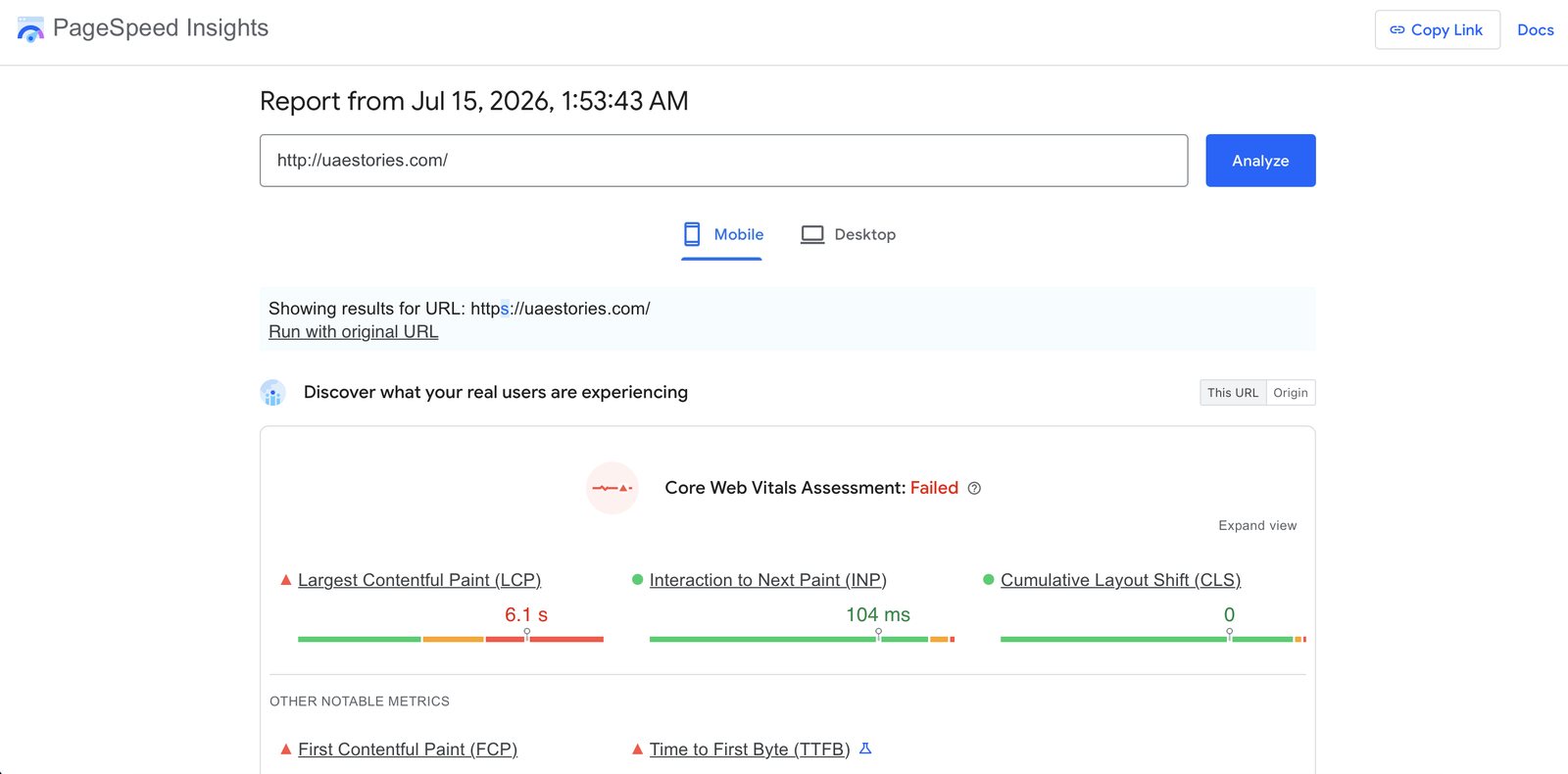This screenshot has width=1568, height=774.
Task: Click the Core Web Vitals failed pulse icon
Action: (612, 488)
